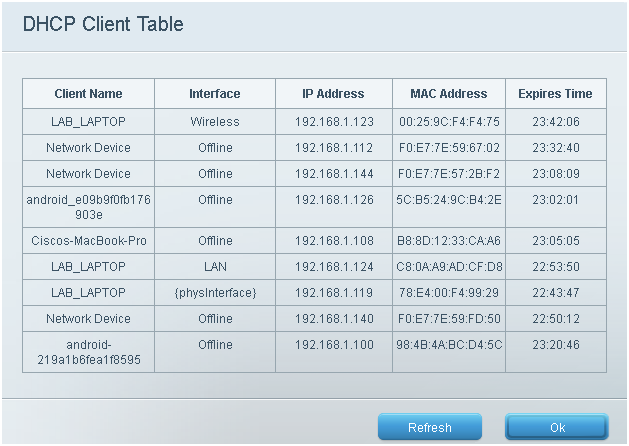Click the Refresh button
Screen dimensions: 629x446
[430, 427]
